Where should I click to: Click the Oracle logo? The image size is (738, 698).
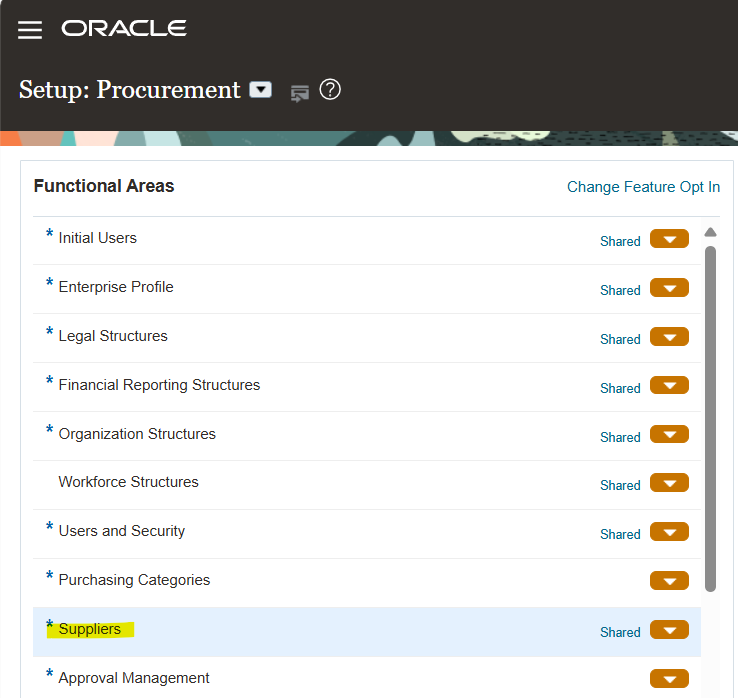click(124, 29)
